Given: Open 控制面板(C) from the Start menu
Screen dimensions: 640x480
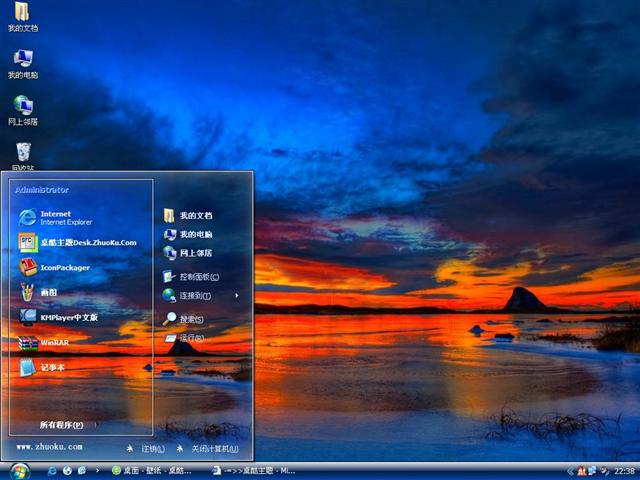Looking at the screenshot, I should pyautogui.click(x=198, y=276).
